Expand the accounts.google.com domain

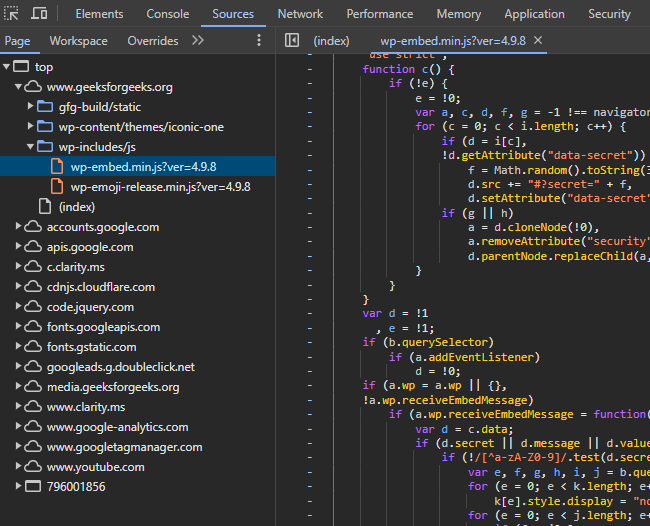[18, 226]
